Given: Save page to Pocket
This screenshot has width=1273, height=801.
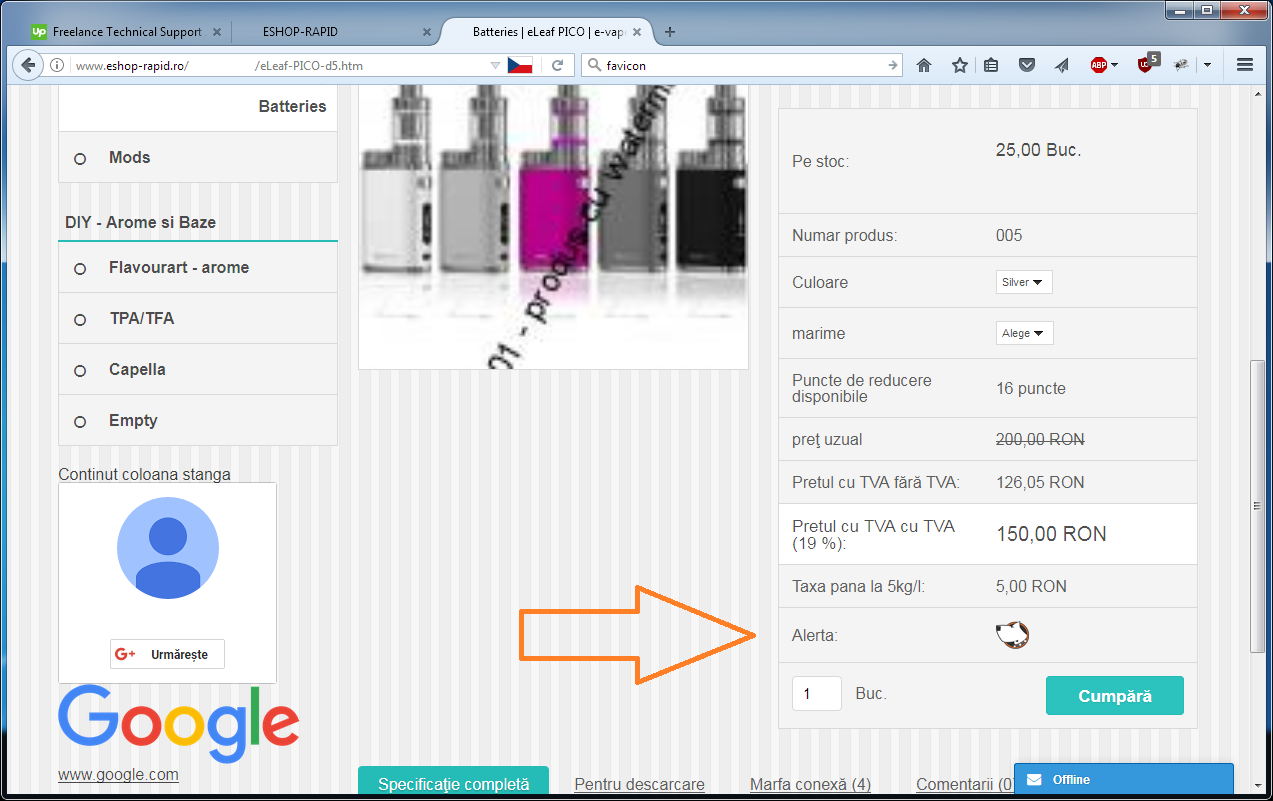Looking at the screenshot, I should point(1026,65).
